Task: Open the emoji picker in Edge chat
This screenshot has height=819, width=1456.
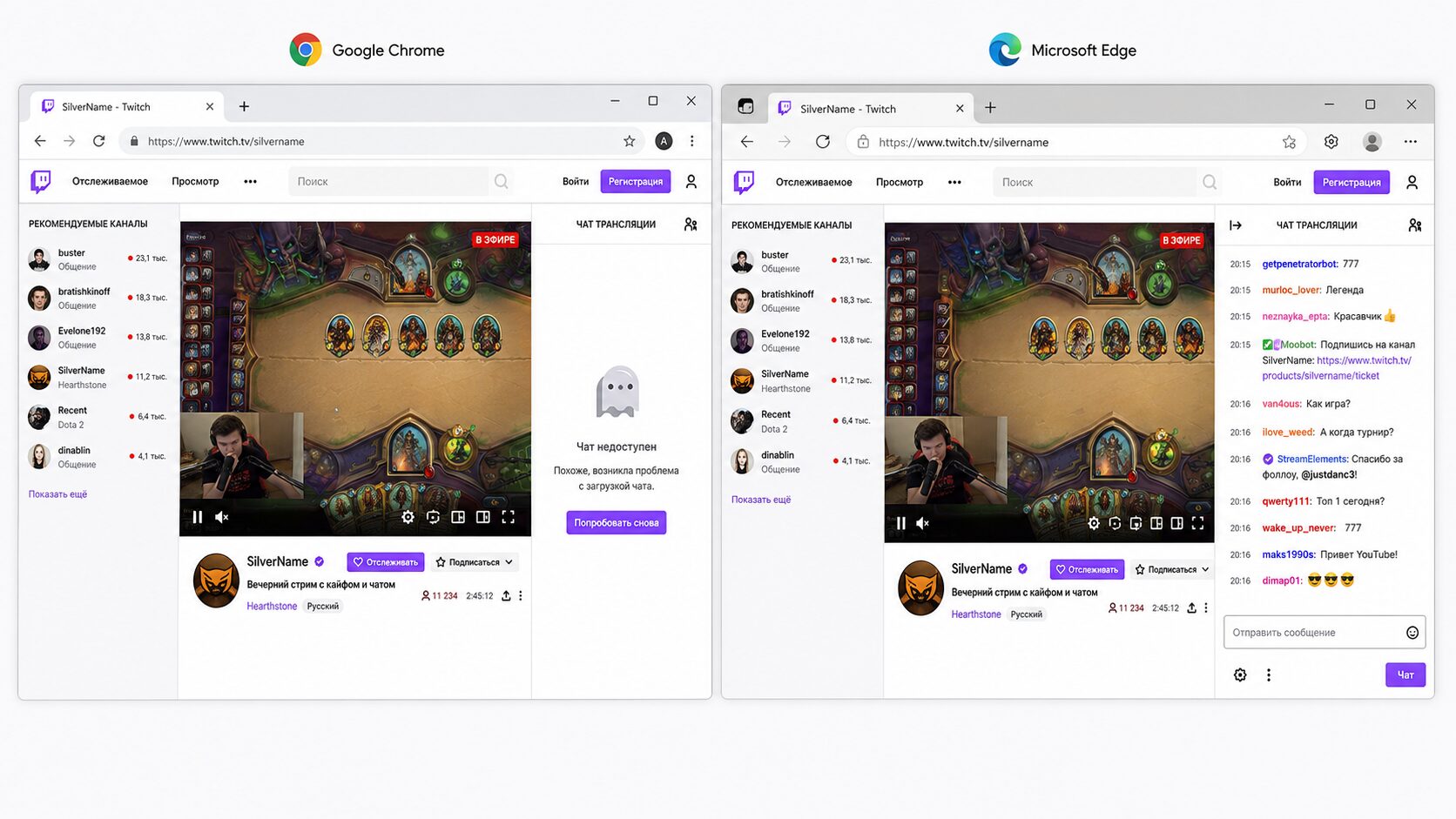Action: click(1412, 633)
